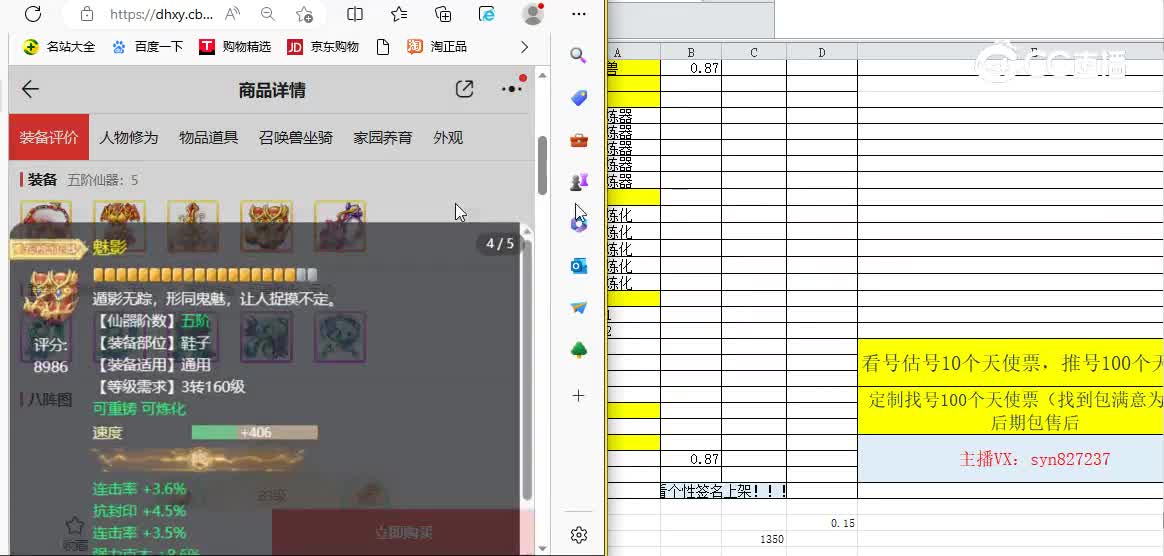
Task: Click spreadsheet cell with 1350
Action: pos(753,539)
